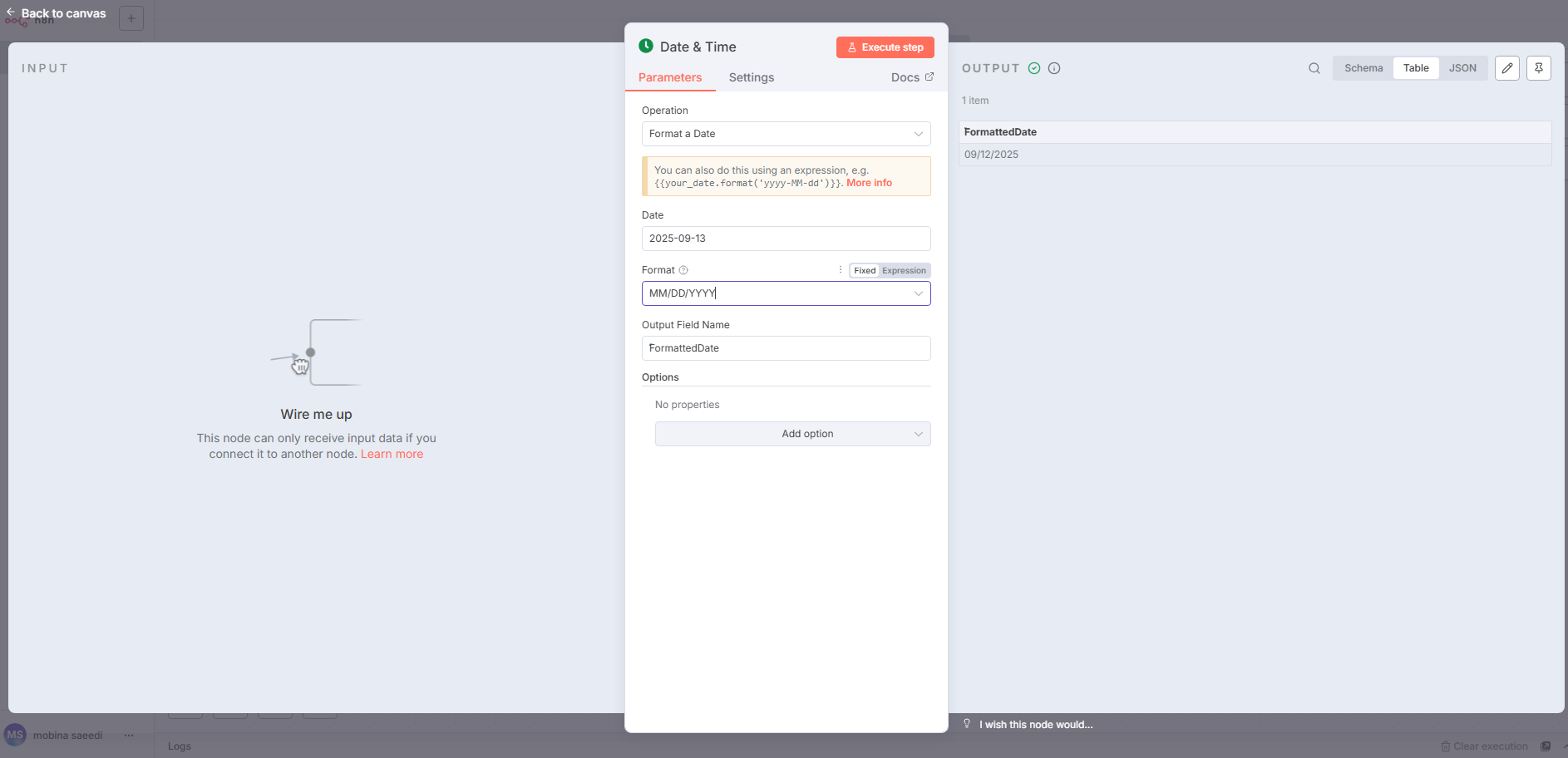Open user menu dots beside mobina saeedi
Screen dimensions: 1568x758
click(x=129, y=736)
